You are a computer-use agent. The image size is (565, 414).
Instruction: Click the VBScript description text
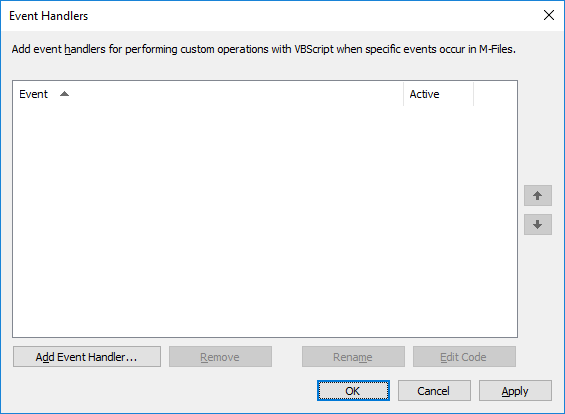coord(263,49)
